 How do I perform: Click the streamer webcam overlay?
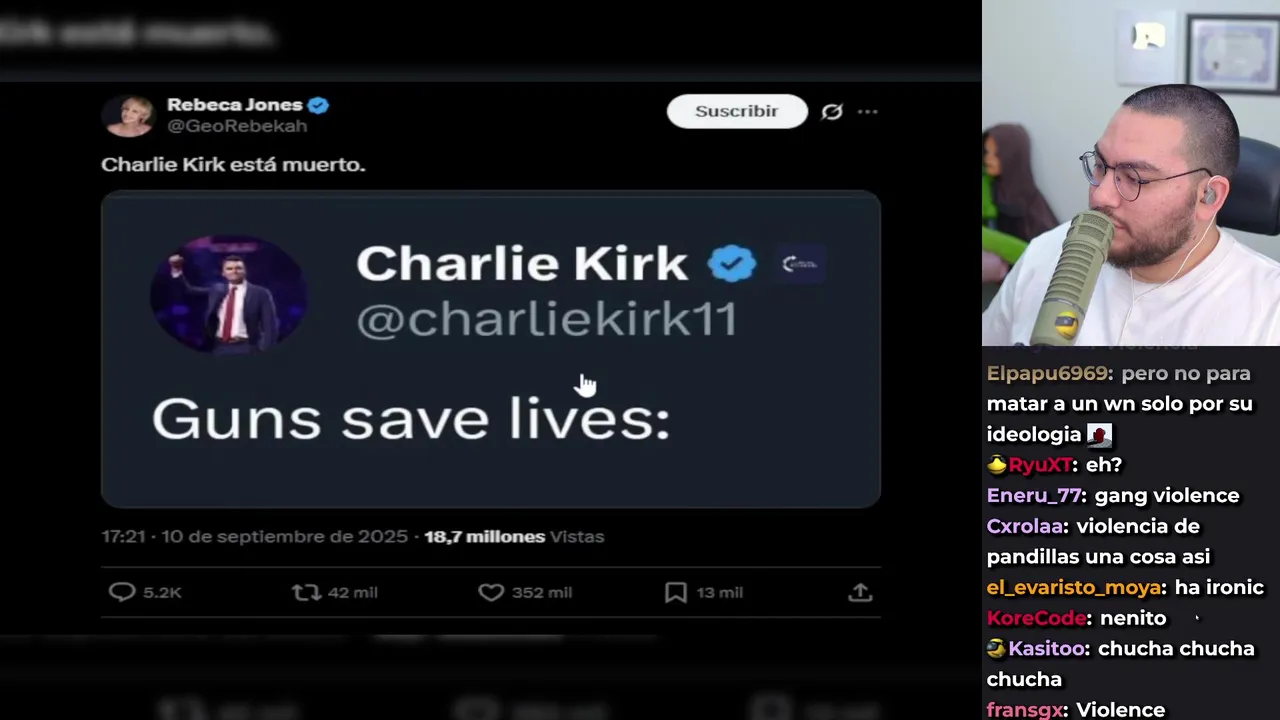[x=1131, y=173]
